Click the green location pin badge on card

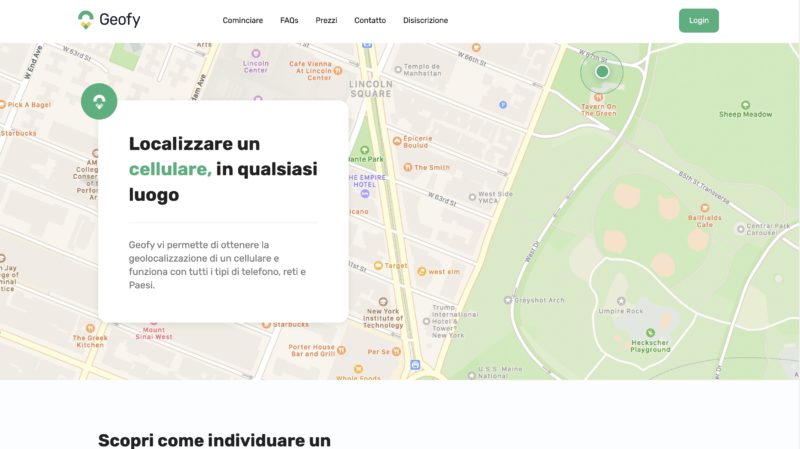coord(99,101)
